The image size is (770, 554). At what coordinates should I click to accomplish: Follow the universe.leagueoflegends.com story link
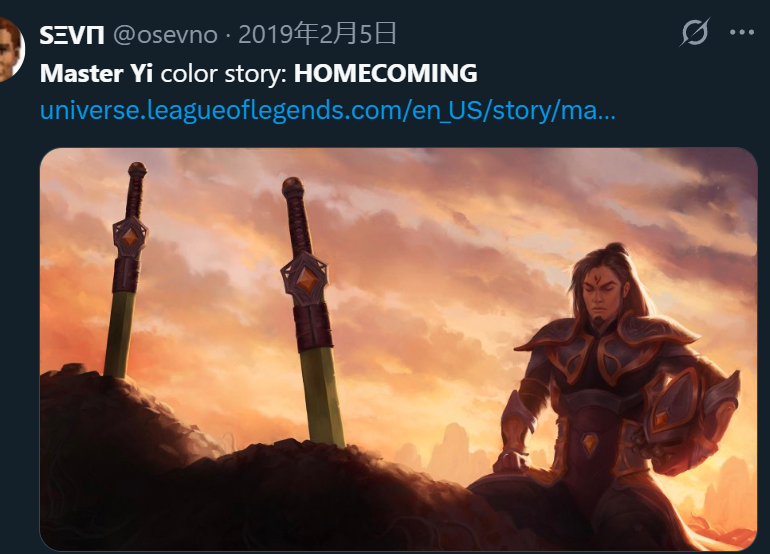click(x=328, y=111)
